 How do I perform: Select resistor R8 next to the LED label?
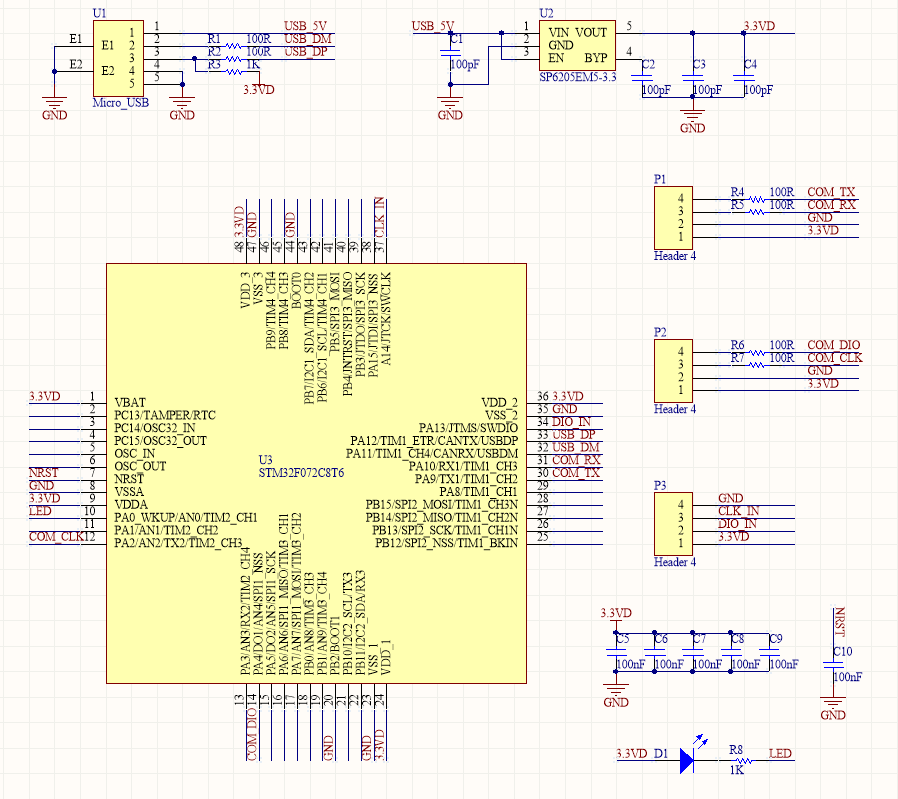click(743, 761)
